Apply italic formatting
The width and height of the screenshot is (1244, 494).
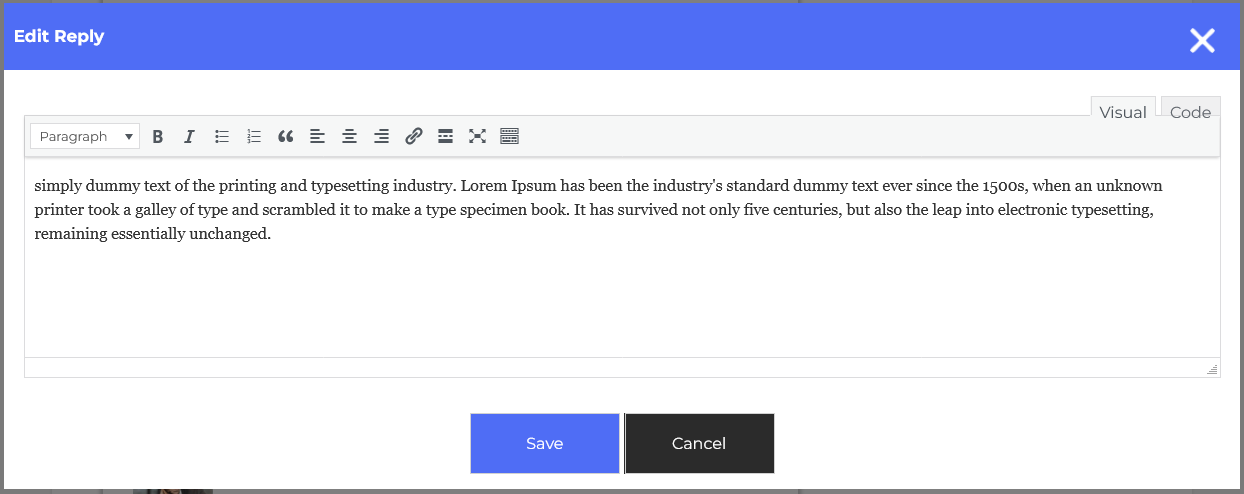pos(189,137)
